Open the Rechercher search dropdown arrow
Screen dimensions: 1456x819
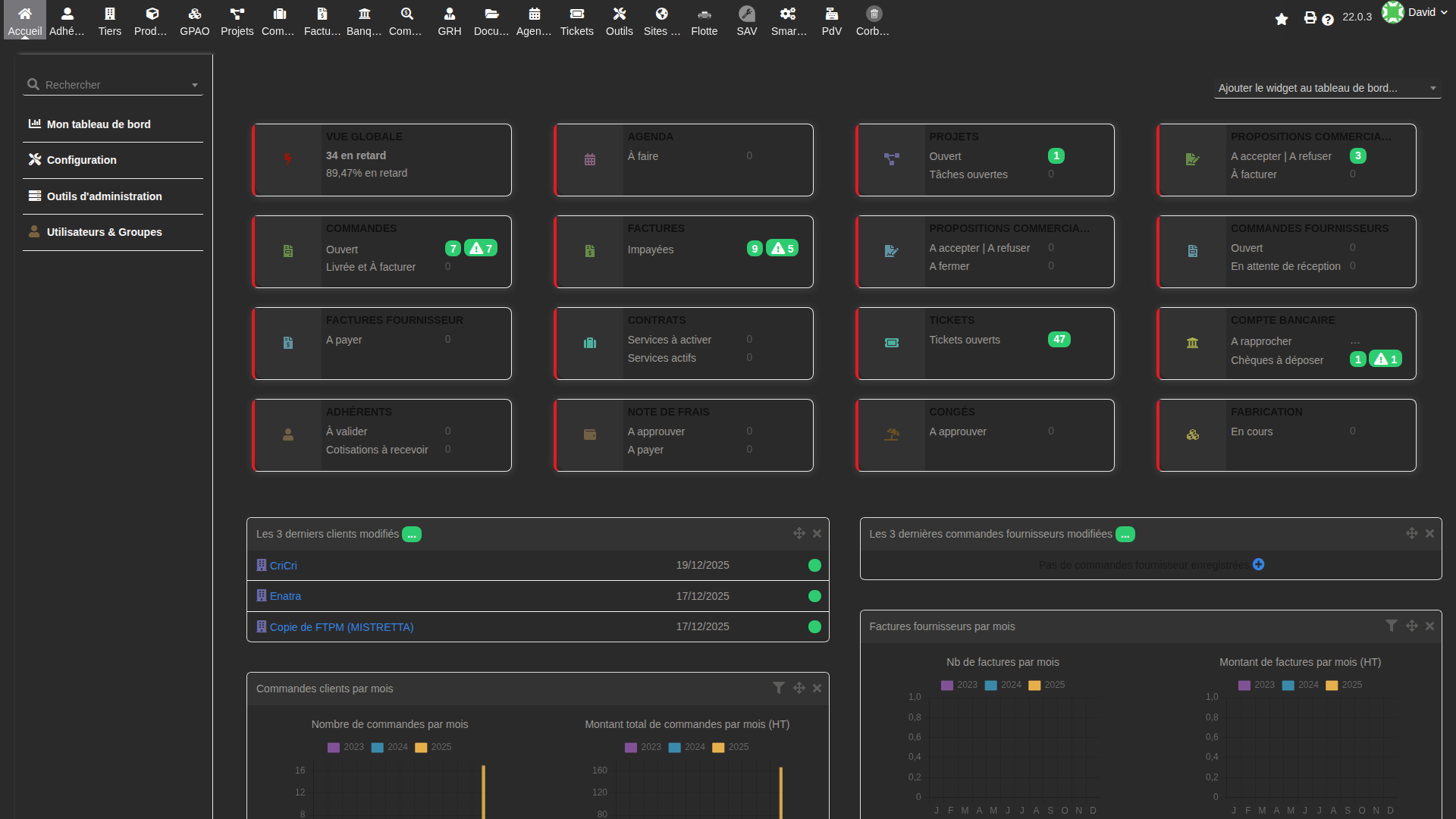(195, 85)
